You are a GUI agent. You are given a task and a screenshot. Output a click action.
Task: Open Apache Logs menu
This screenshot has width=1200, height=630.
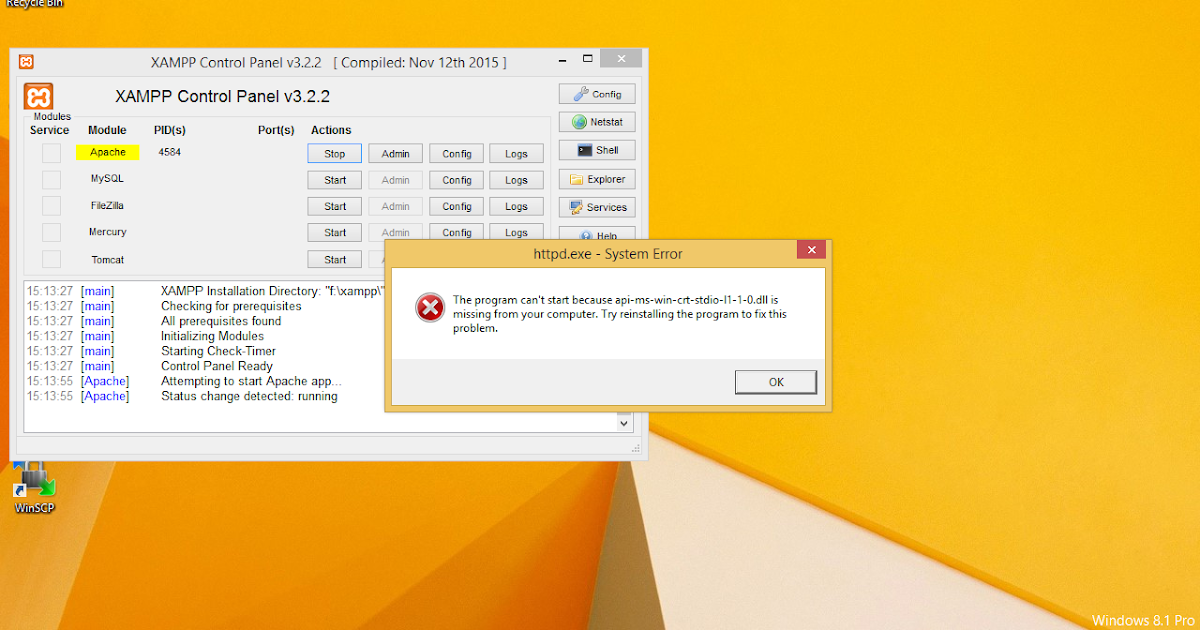tap(517, 153)
